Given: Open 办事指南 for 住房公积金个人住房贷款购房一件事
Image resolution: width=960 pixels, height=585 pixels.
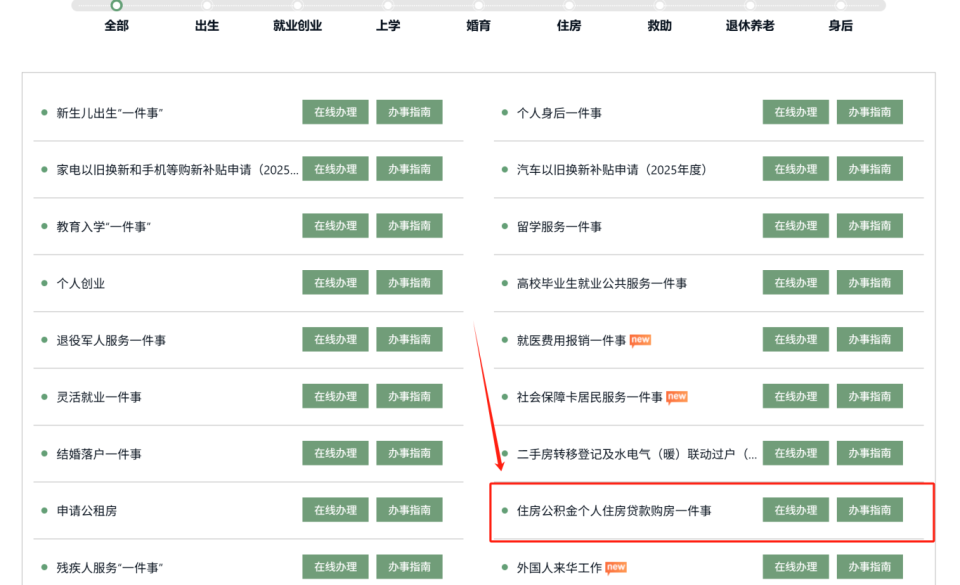Looking at the screenshot, I should (x=869, y=510).
